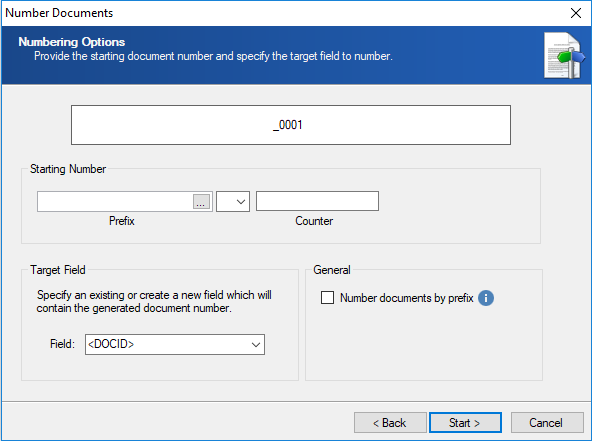Click the Target Field group label
The width and height of the screenshot is (592, 441).
[x=58, y=270]
